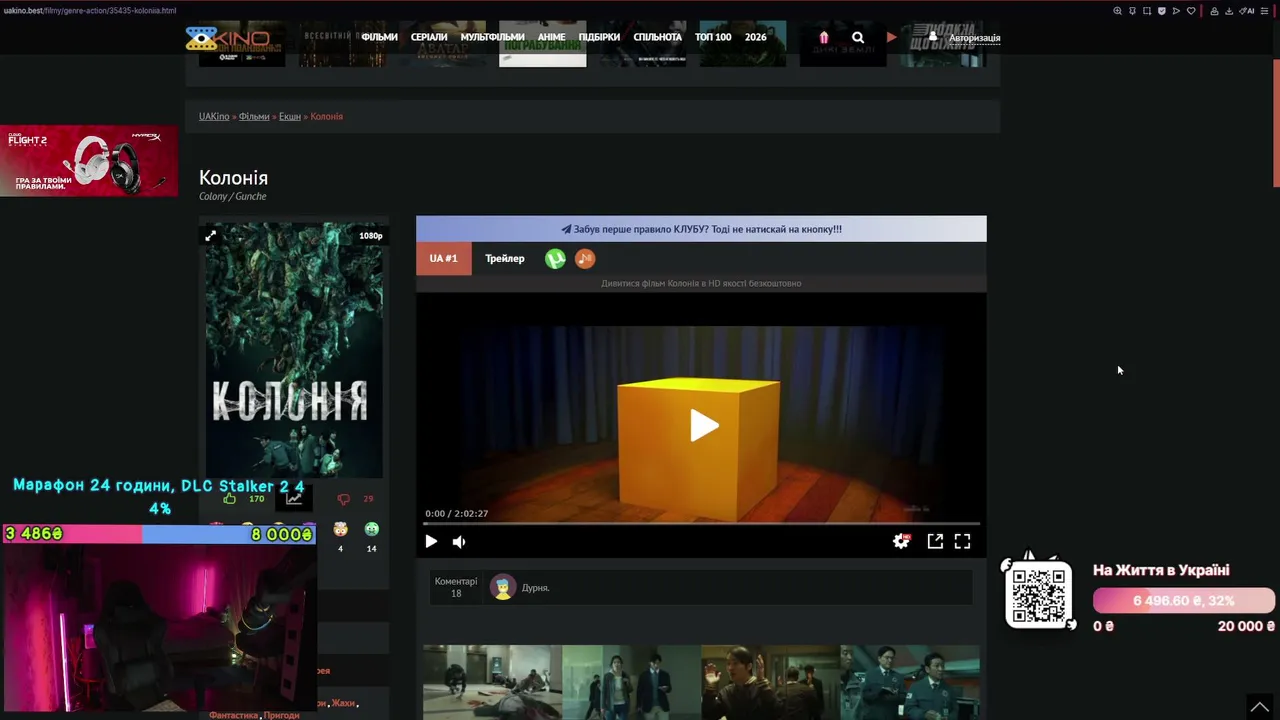Click the scroll-to-top arrow button
The height and width of the screenshot is (720, 1280).
click(1258, 706)
